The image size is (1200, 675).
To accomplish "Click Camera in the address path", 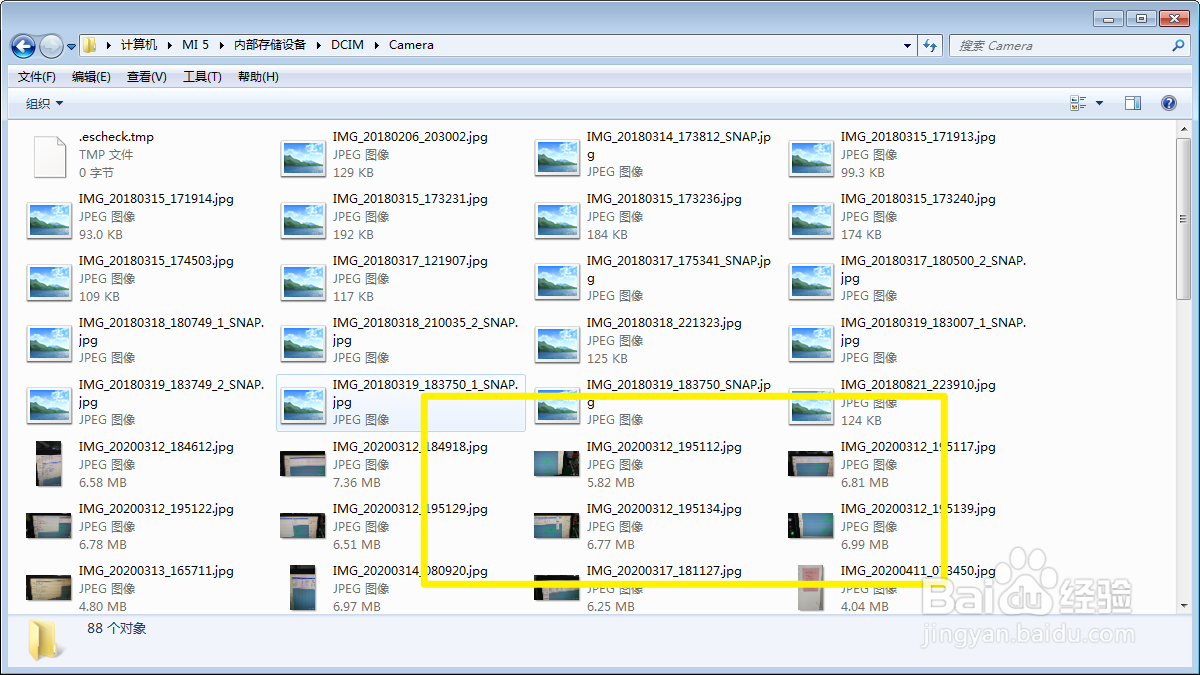I will point(411,45).
